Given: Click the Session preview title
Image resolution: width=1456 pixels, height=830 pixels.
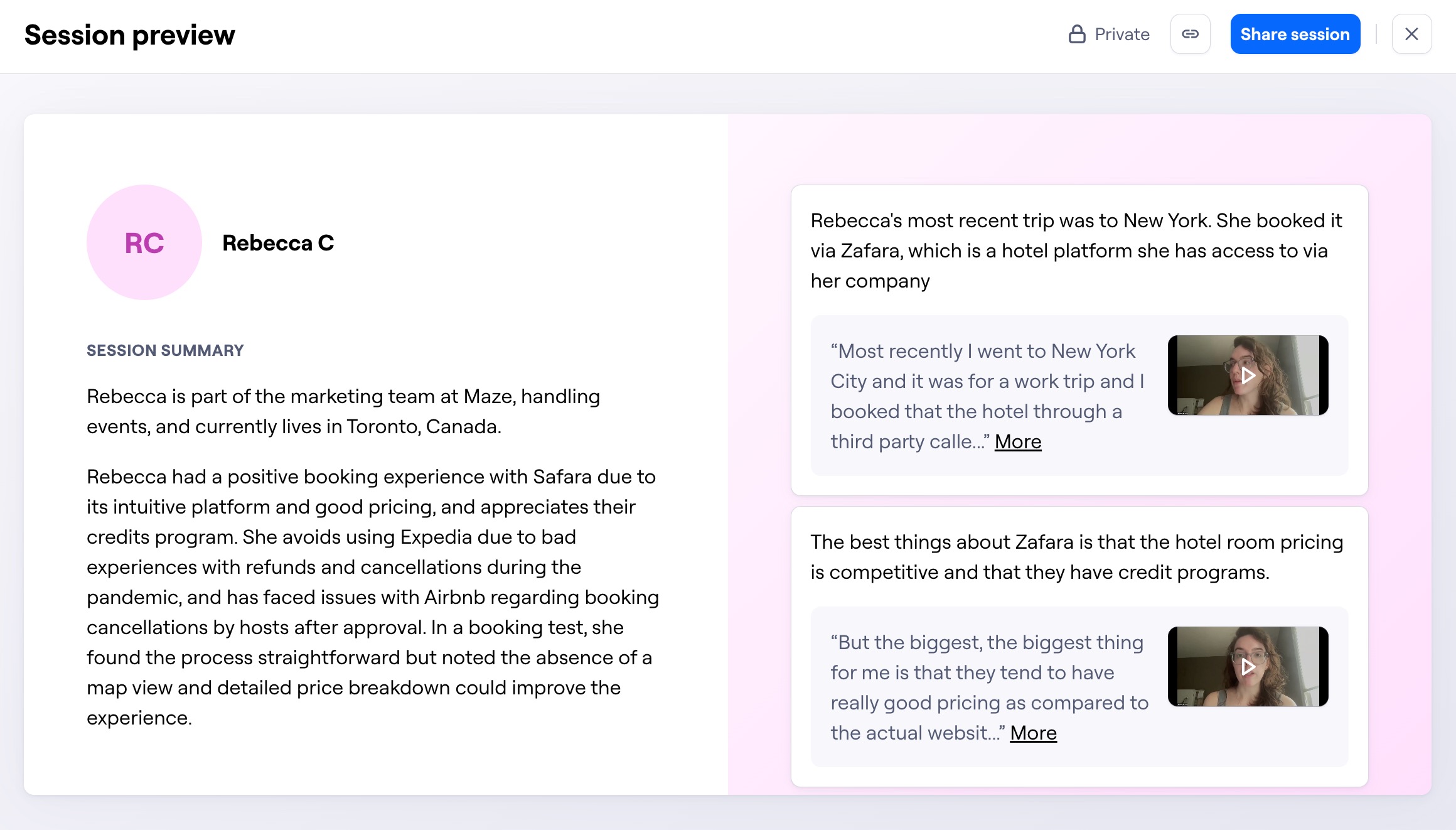Looking at the screenshot, I should point(129,35).
